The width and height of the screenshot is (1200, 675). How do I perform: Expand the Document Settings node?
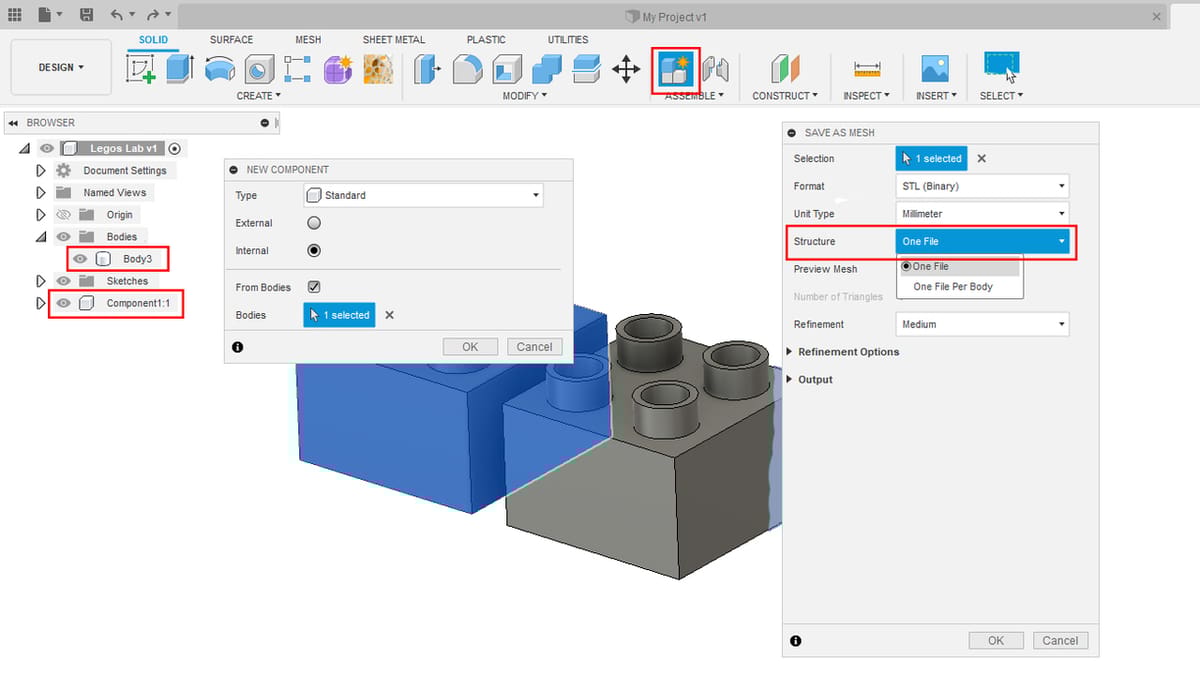pyautogui.click(x=41, y=170)
